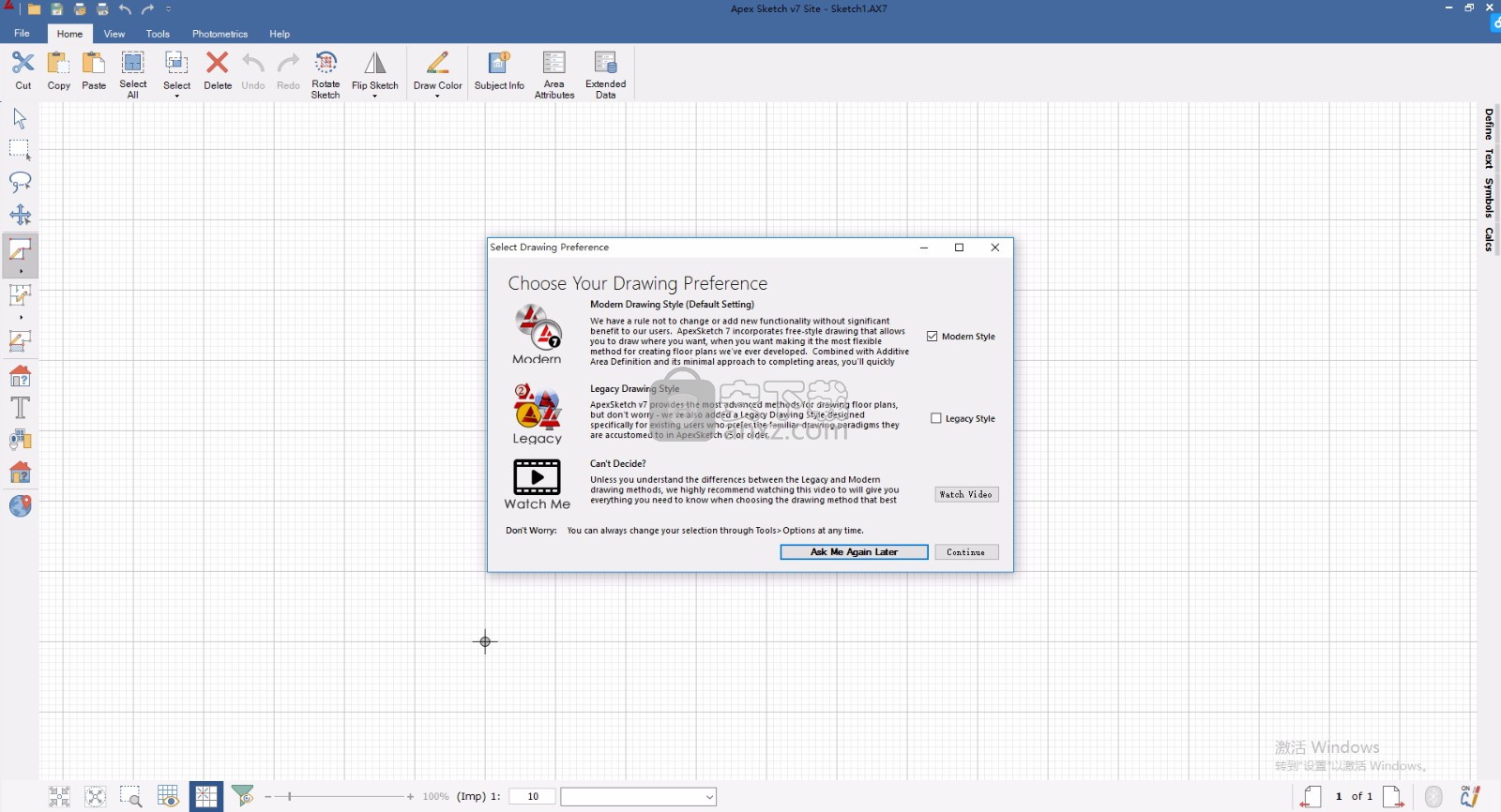Viewport: 1501px width, 812px height.
Task: Switch to the Tools tab
Action: coord(158,34)
